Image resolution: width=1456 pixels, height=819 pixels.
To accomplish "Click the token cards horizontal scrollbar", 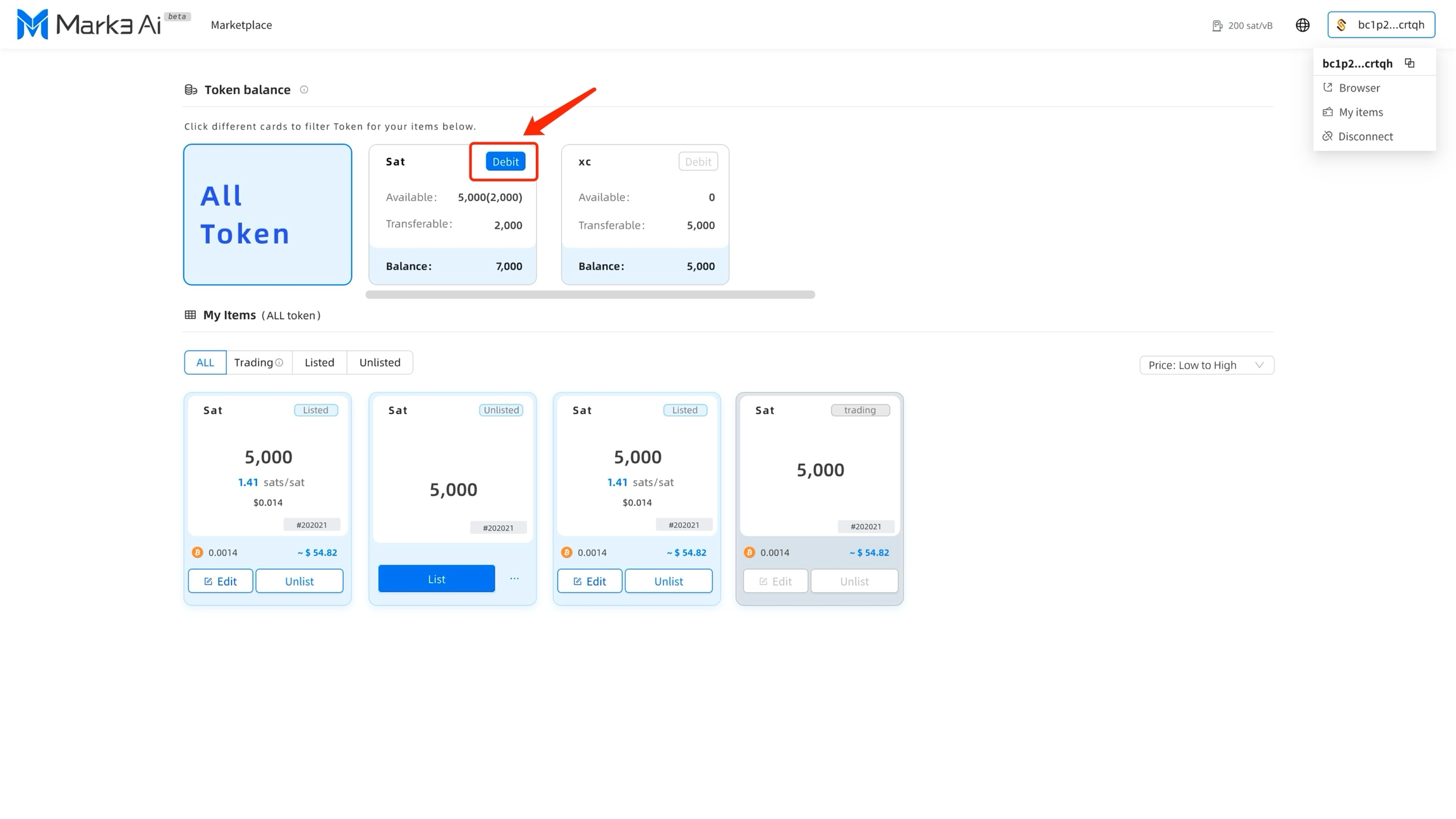I will [590, 294].
